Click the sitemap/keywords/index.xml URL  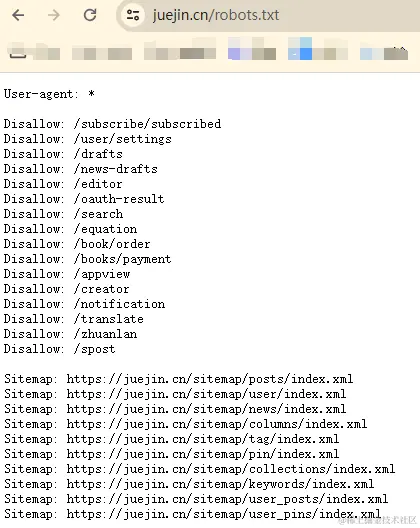(220, 484)
